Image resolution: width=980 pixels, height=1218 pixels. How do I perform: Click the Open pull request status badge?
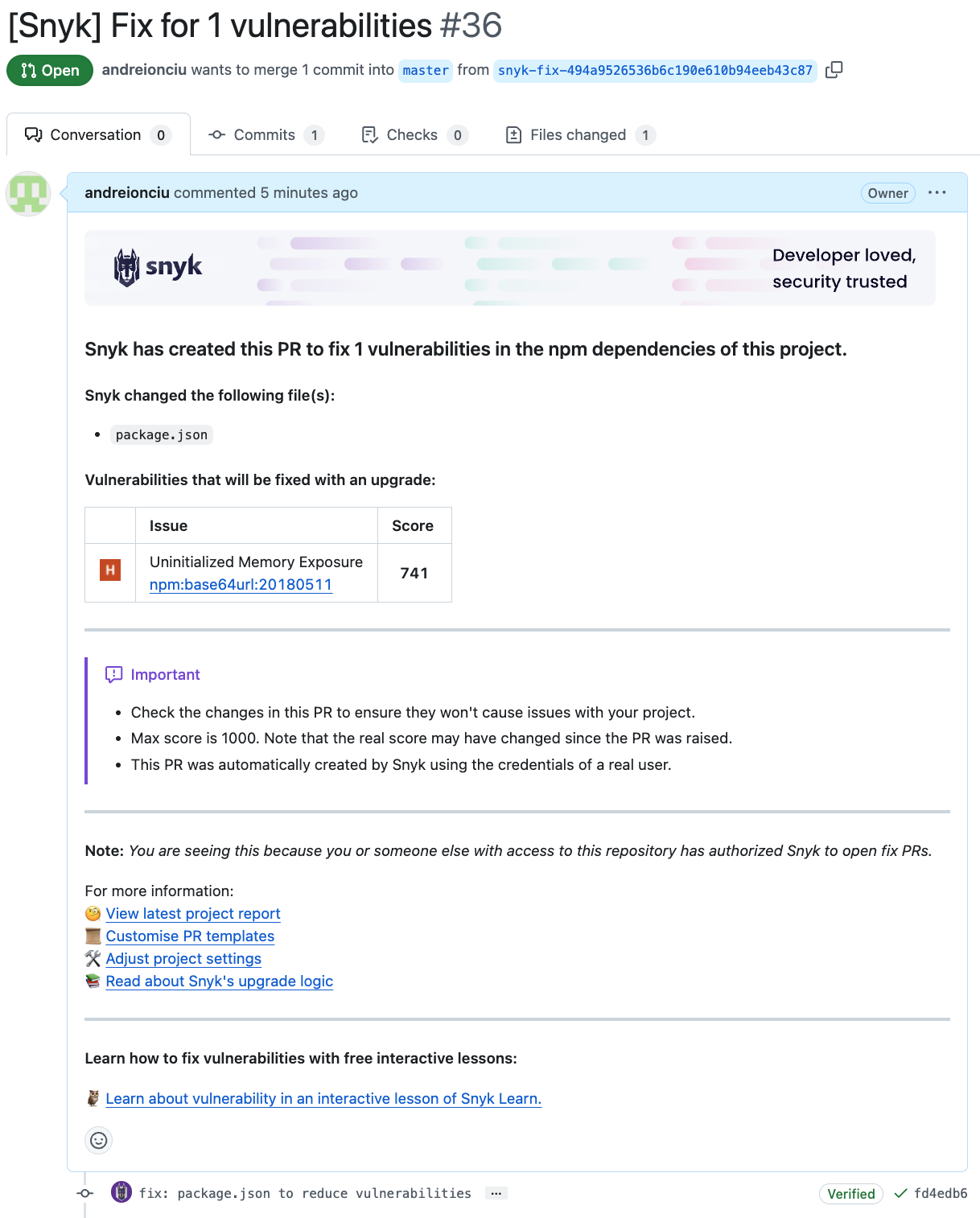coord(49,70)
